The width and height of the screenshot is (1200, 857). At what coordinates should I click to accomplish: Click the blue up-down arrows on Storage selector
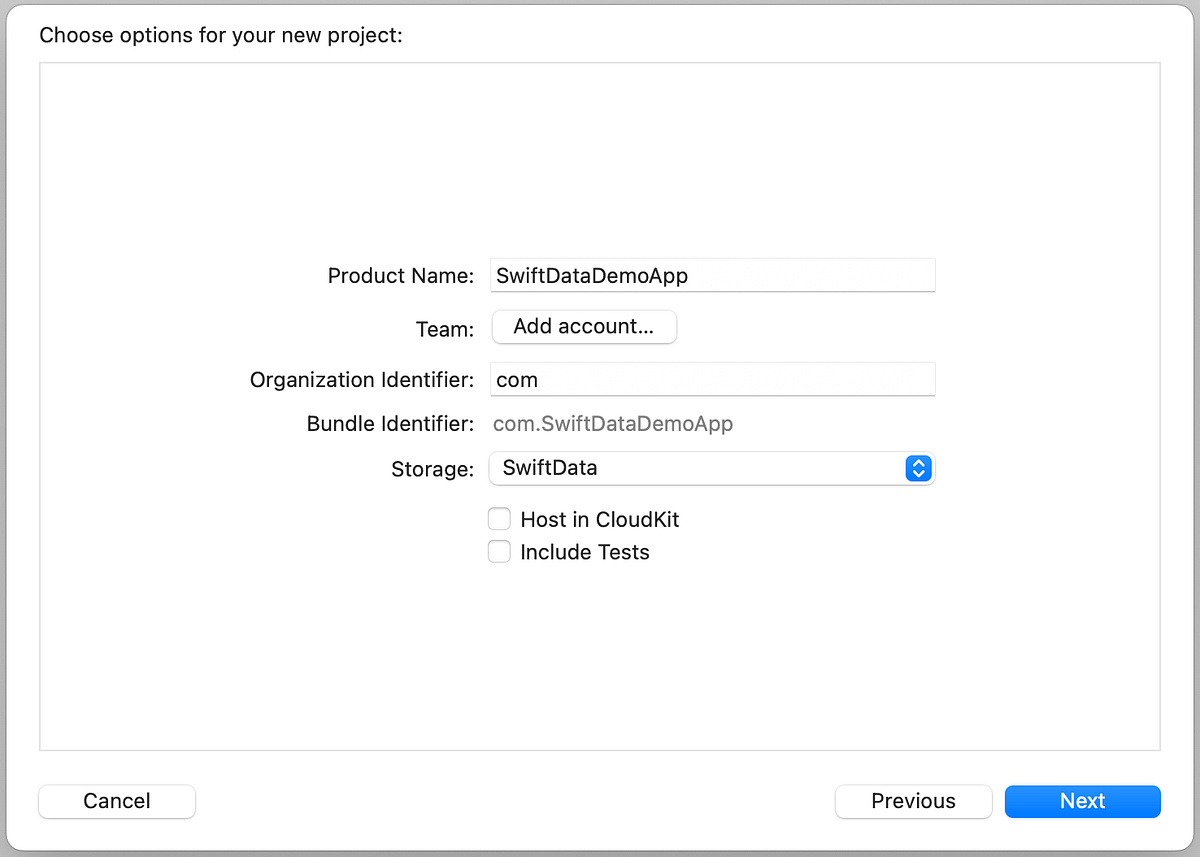918,468
